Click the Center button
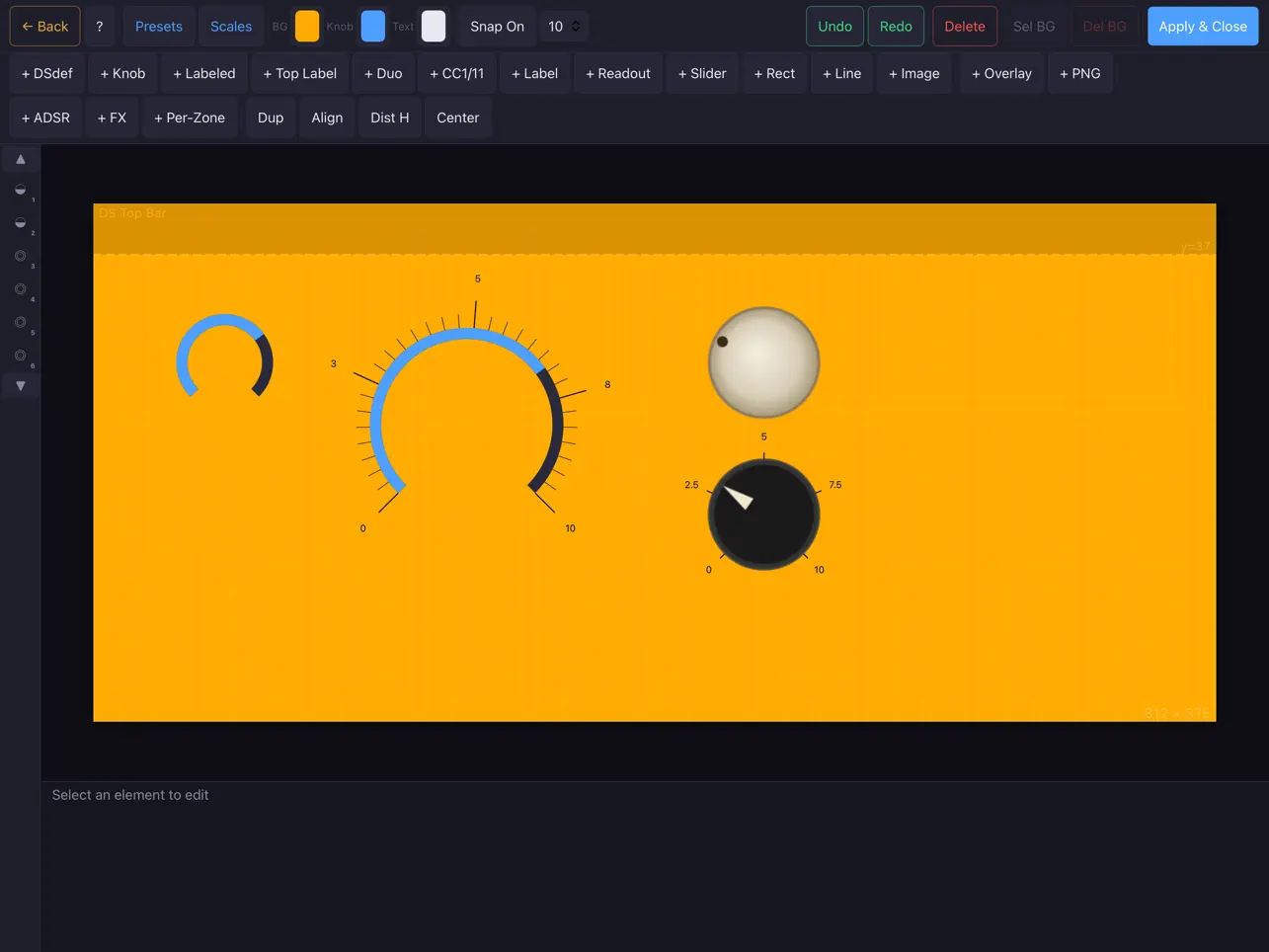Image resolution: width=1269 pixels, height=952 pixels. pos(458,118)
